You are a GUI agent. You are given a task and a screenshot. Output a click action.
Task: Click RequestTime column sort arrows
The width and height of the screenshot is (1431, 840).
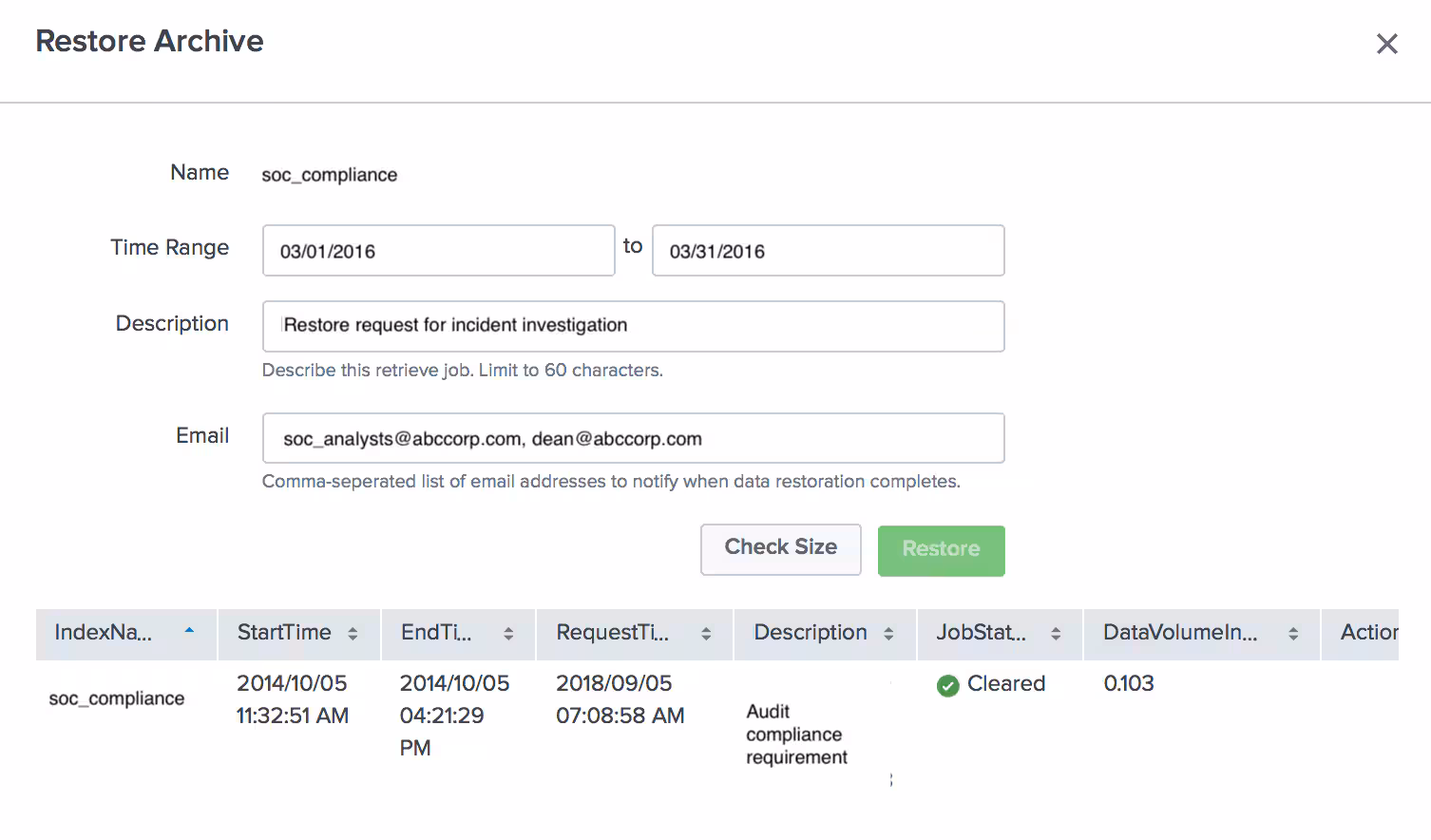pyautogui.click(x=706, y=634)
